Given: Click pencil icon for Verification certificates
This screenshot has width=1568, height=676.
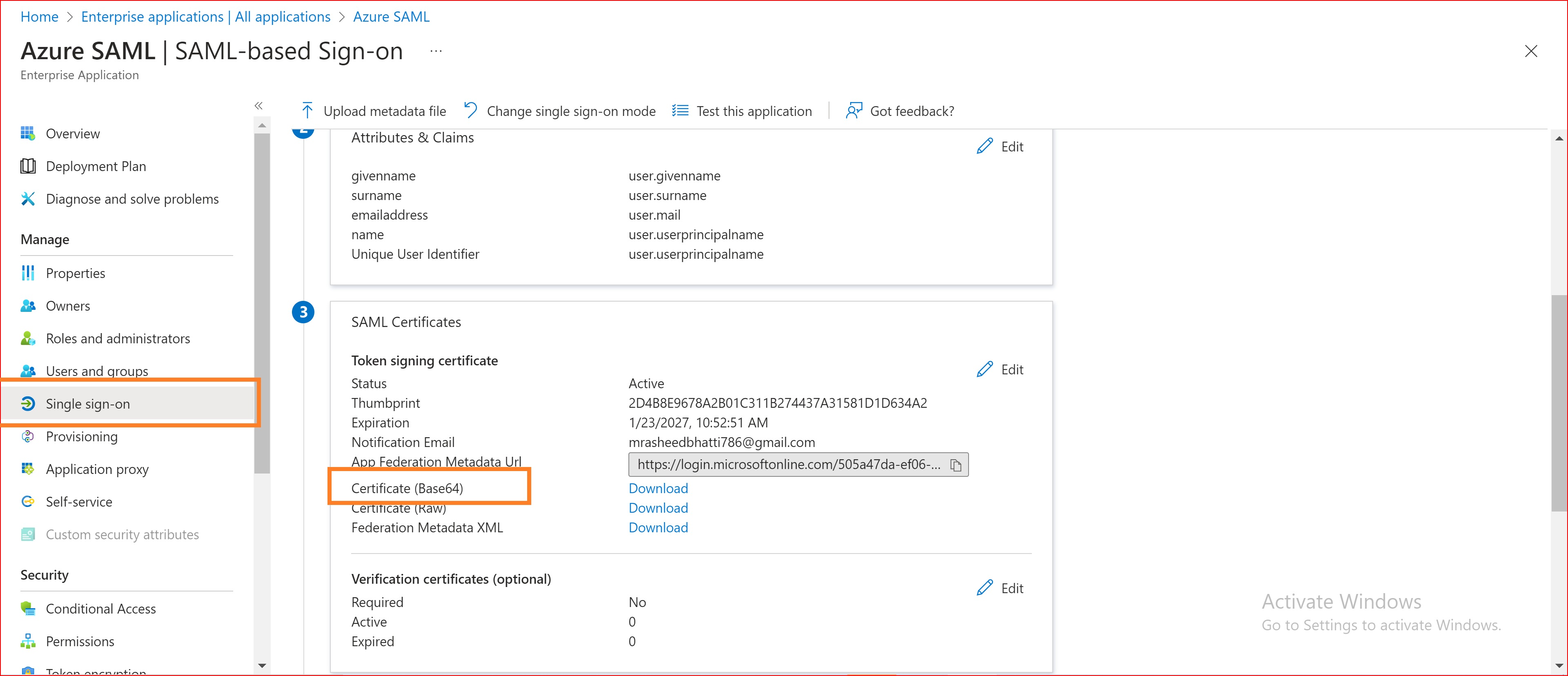Looking at the screenshot, I should tap(984, 588).
